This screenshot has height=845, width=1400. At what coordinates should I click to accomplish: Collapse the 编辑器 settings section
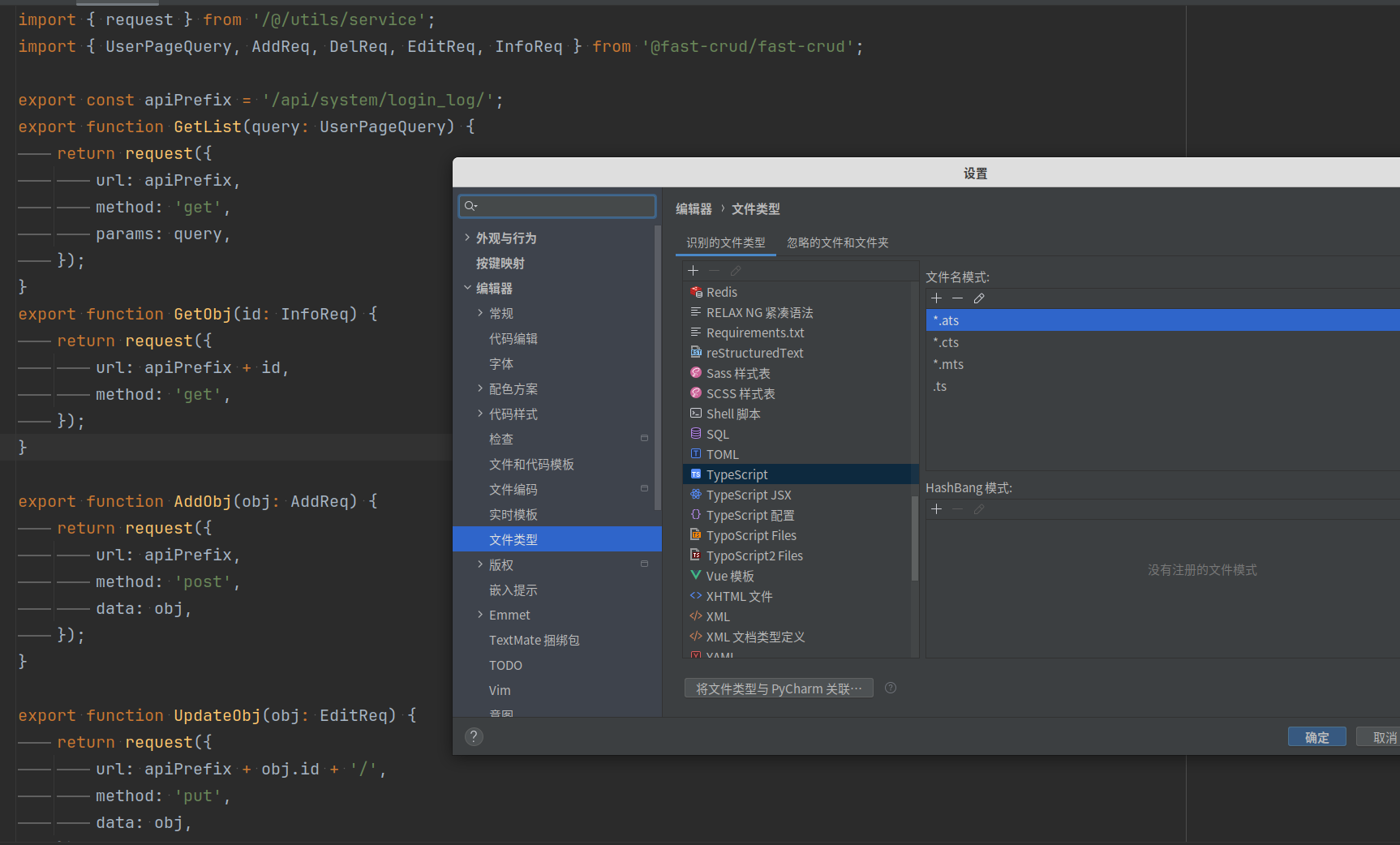pyautogui.click(x=467, y=288)
